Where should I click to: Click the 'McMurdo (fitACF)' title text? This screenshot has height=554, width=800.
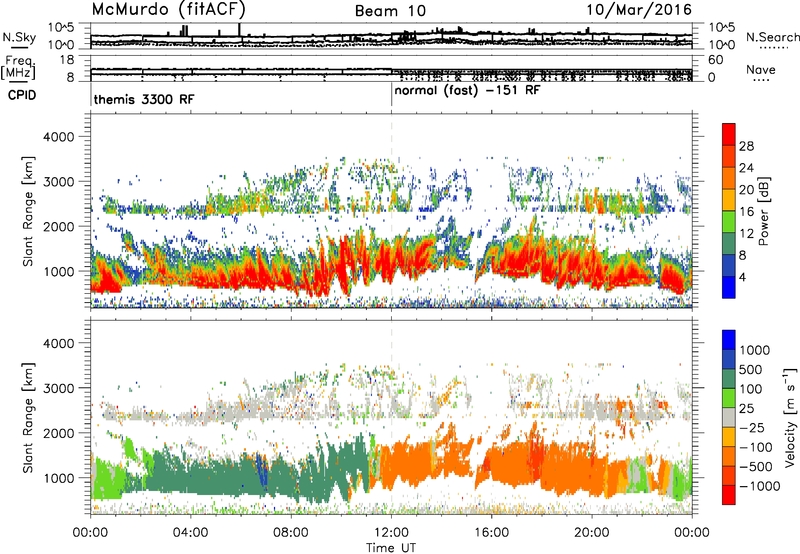point(168,10)
